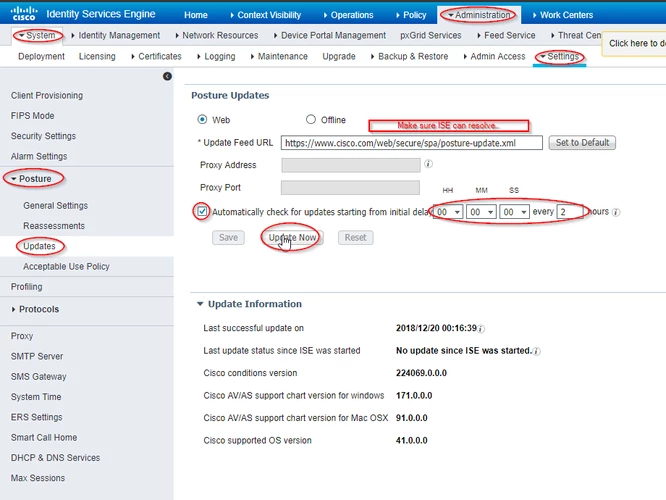The image size is (666, 500).
Task: Open the Policy menu
Action: click(411, 15)
